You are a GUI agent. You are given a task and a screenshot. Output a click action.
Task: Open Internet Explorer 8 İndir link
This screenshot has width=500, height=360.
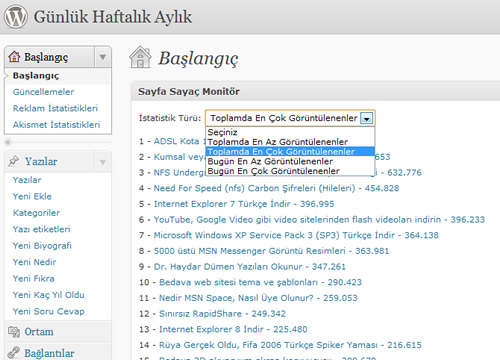[233, 329]
